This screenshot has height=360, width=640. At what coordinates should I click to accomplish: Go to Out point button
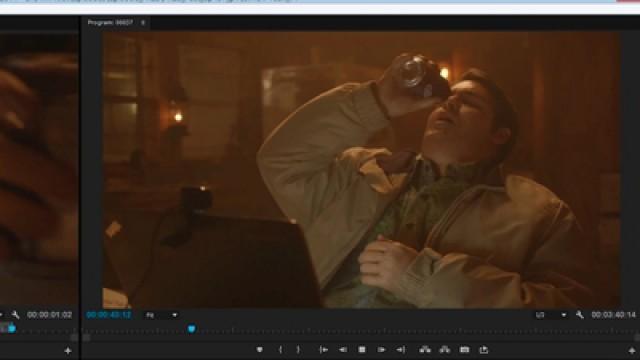[401, 350]
